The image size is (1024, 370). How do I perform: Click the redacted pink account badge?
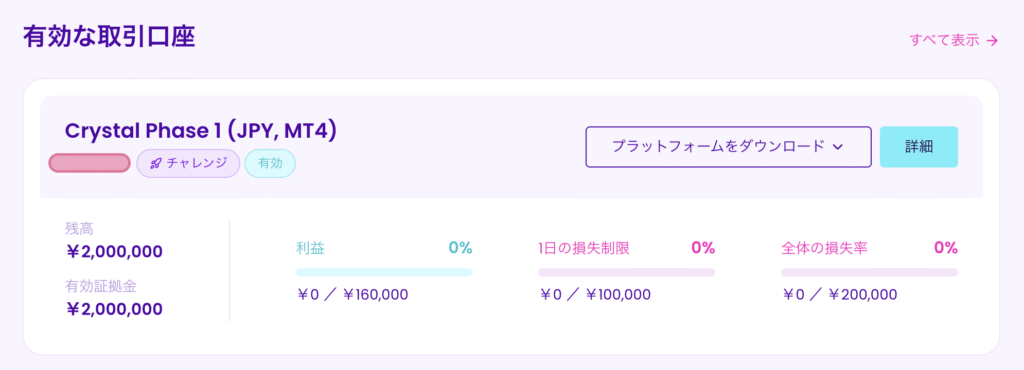89,163
